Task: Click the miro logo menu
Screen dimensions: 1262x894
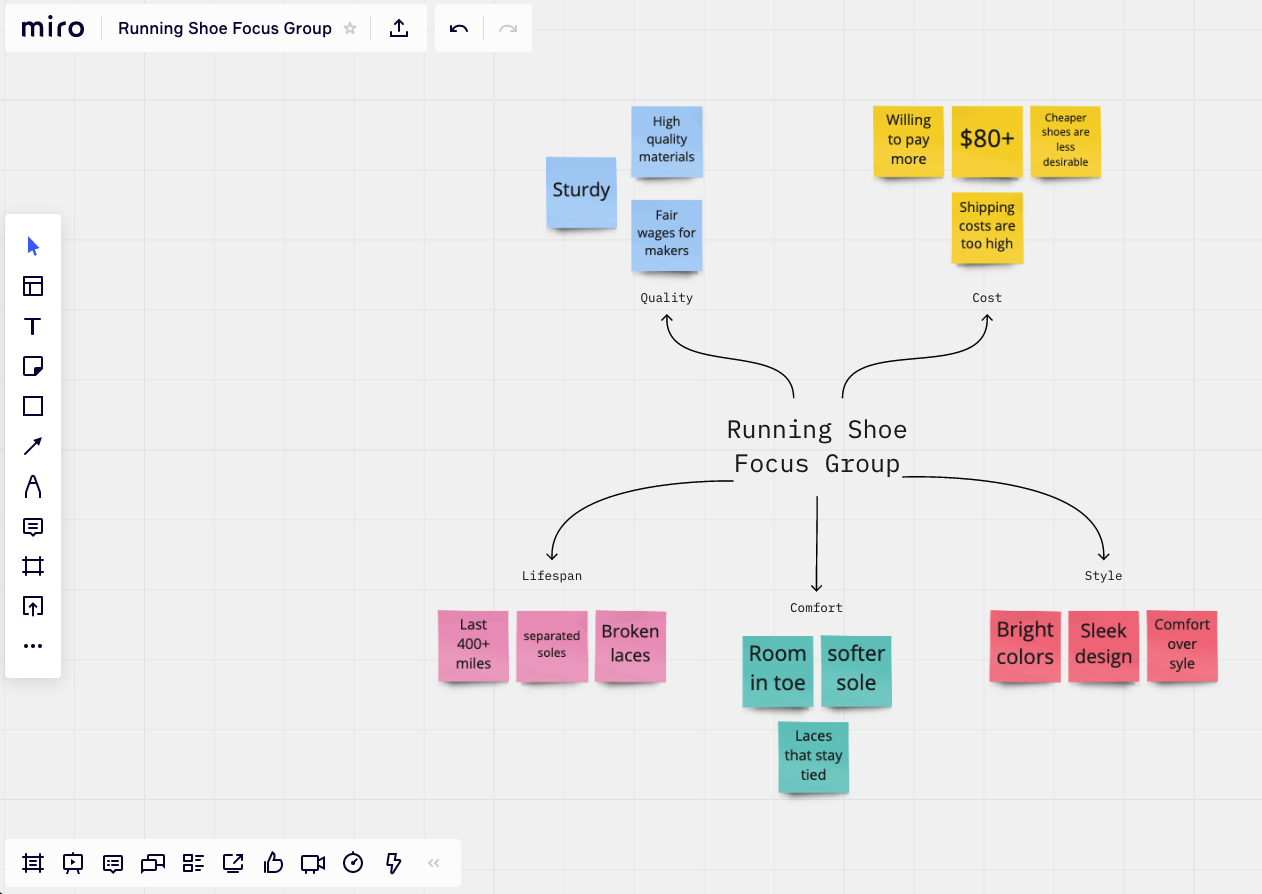Action: point(53,27)
